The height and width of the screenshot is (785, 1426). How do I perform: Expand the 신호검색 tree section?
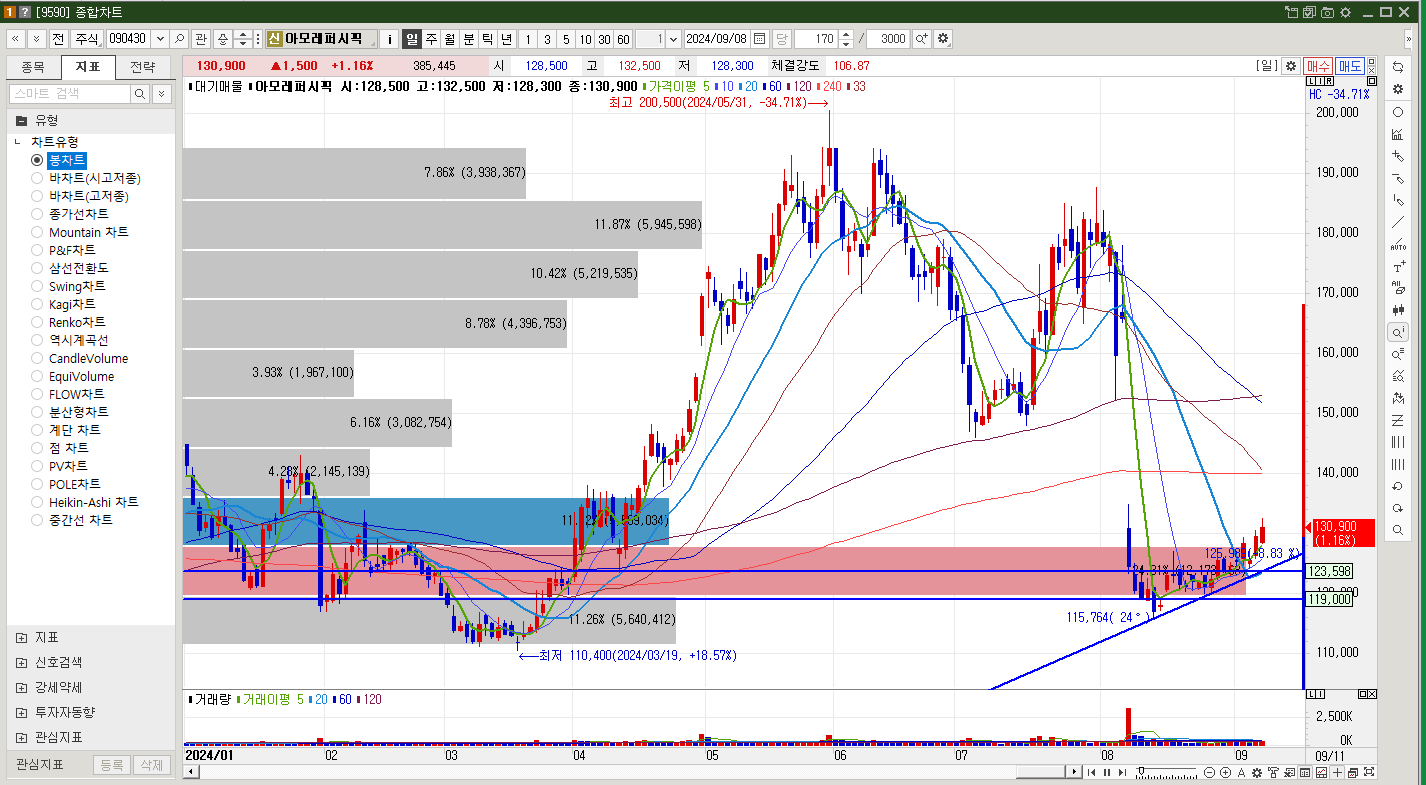(21, 662)
